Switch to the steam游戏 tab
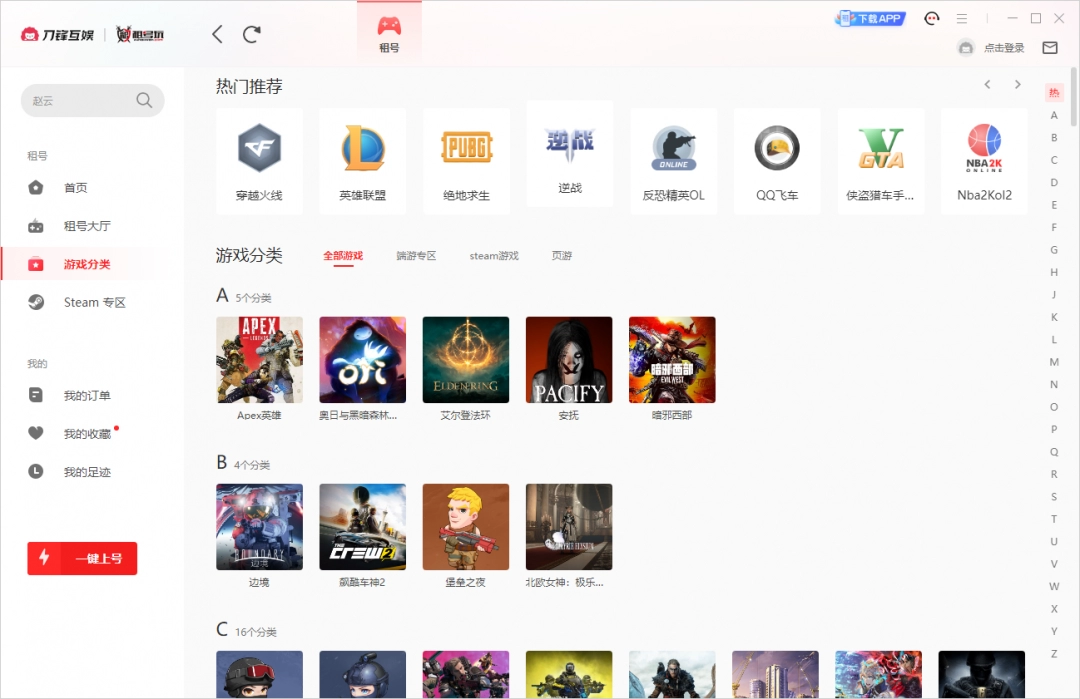1080x699 pixels. coord(494,256)
